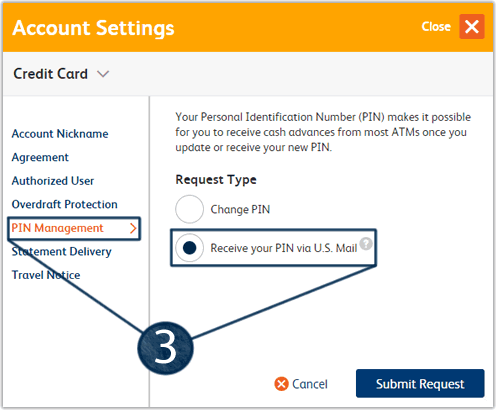
Task: Click the numbered step 3 badge
Action: pos(166,348)
